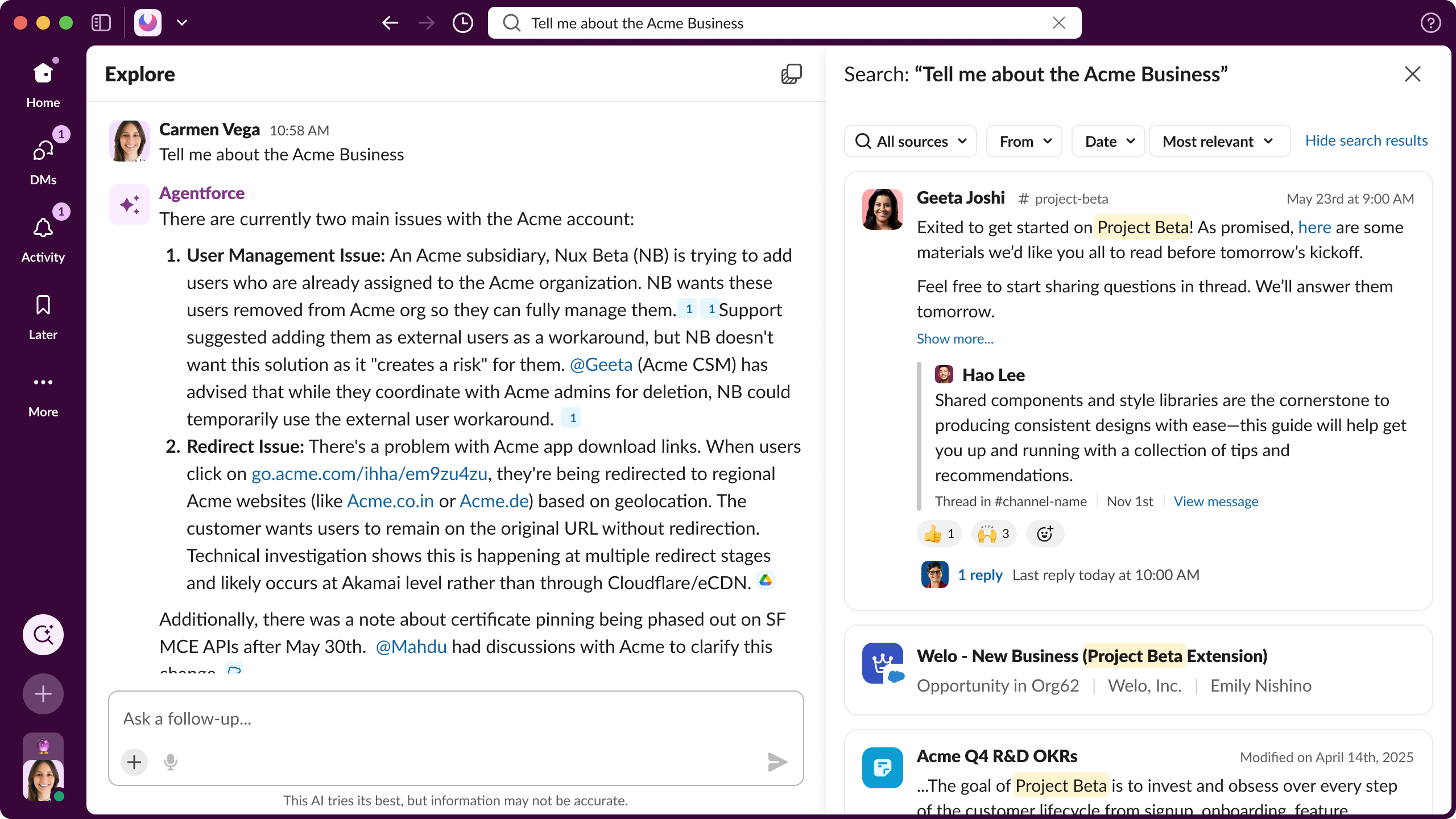This screenshot has height=819, width=1456.
Task: Click the Acme Q4 R&D OKRs canvas icon
Action: [883, 768]
